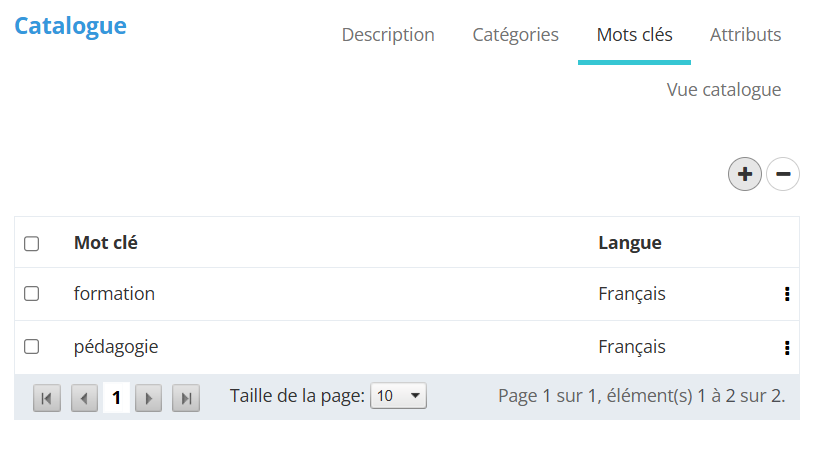The width and height of the screenshot is (815, 449).
Task: Sort by the Langue column header
Action: (x=629, y=242)
